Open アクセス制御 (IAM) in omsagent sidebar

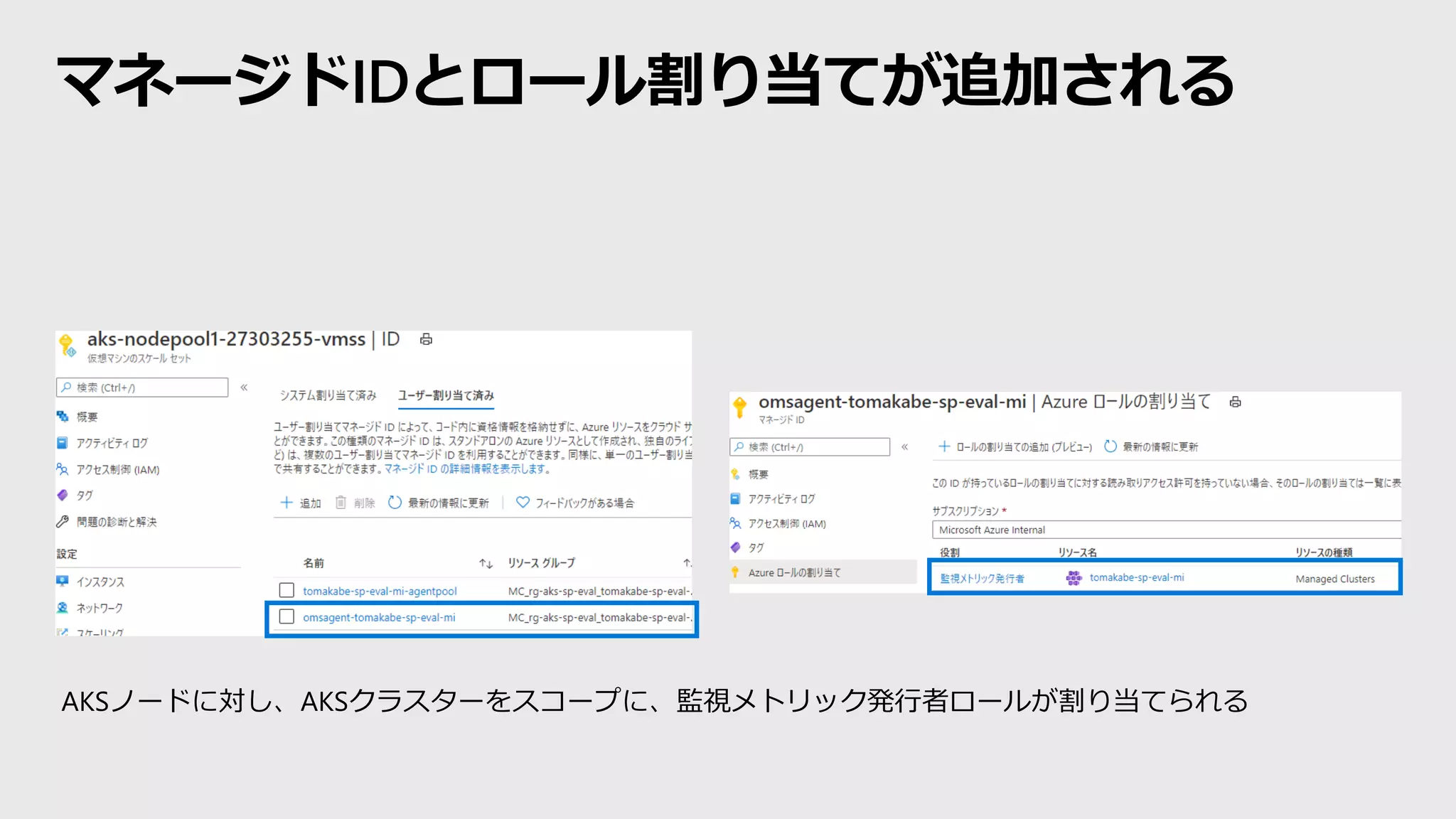pyautogui.click(x=787, y=523)
